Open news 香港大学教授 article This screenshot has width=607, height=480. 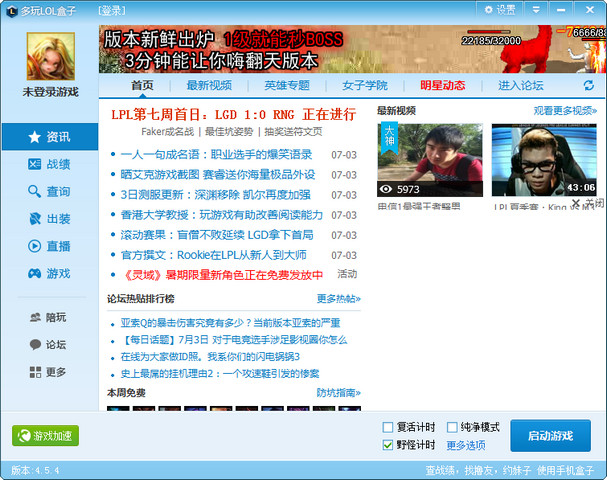coord(221,215)
